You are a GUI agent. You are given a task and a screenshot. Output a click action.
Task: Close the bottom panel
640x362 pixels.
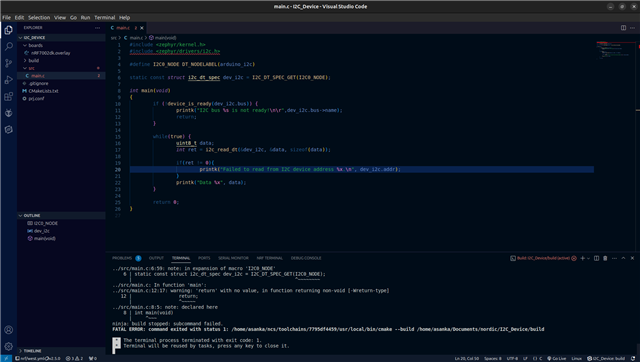pyautogui.click(x=632, y=258)
